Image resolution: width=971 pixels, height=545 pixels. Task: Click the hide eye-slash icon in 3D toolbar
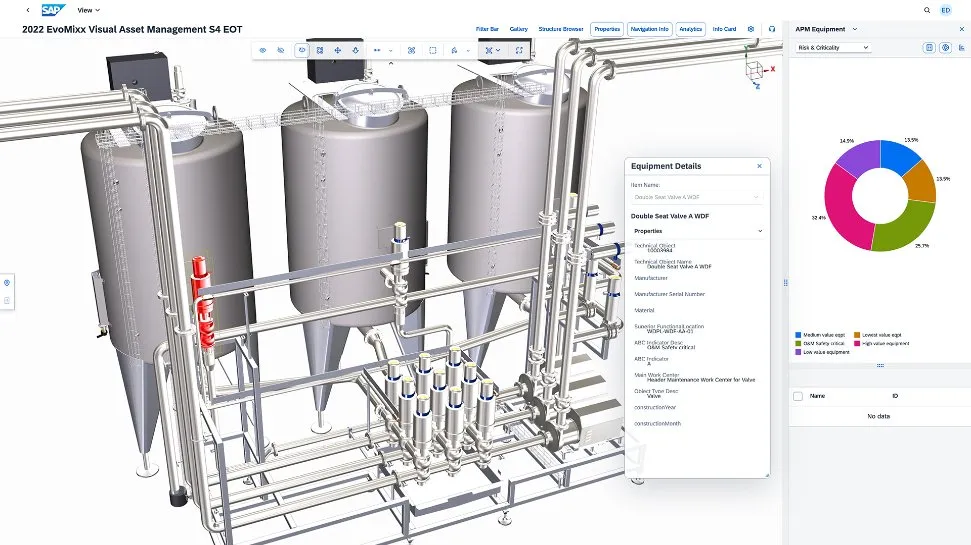click(280, 49)
